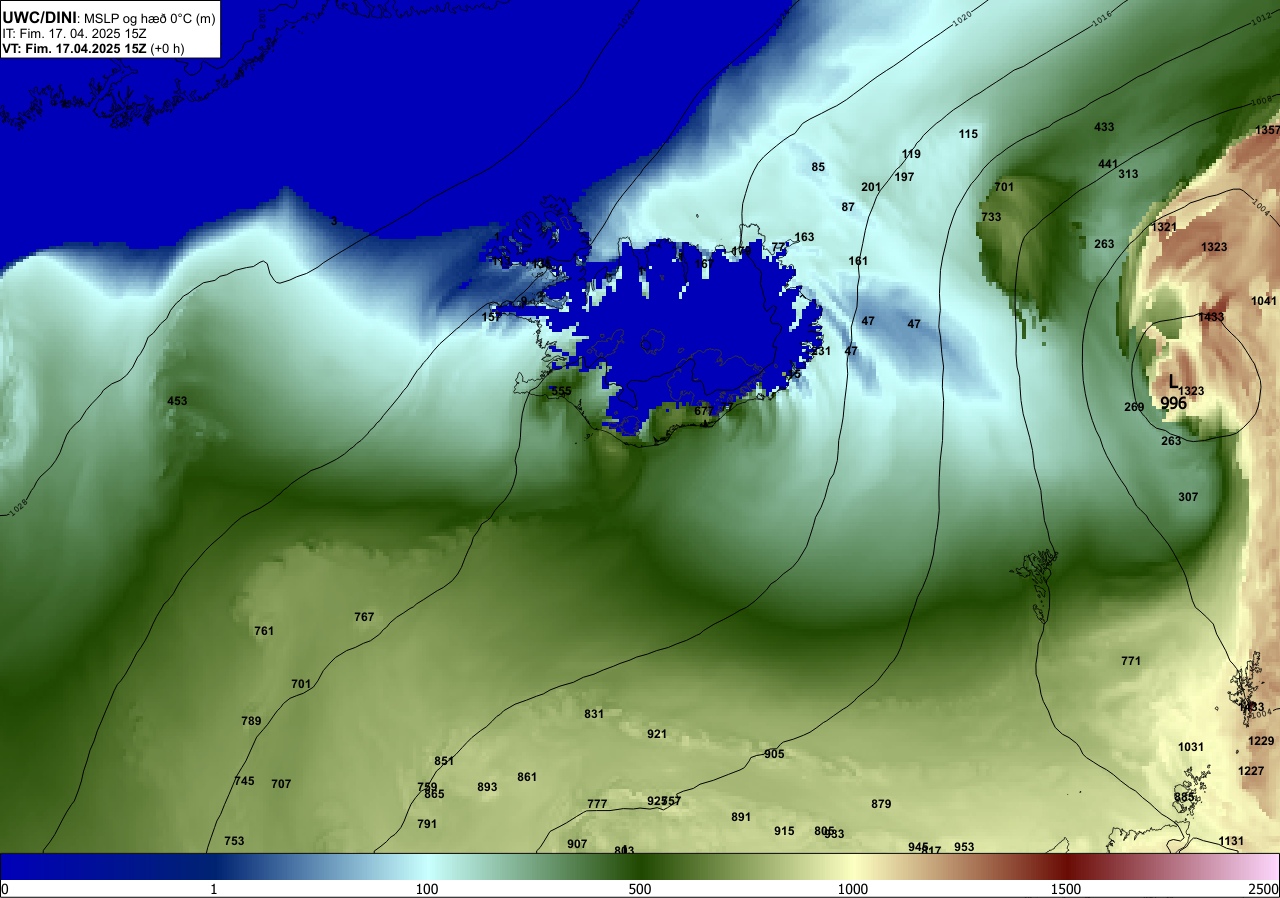Click the height value 1321
The width and height of the screenshot is (1280, 898).
1164,227
